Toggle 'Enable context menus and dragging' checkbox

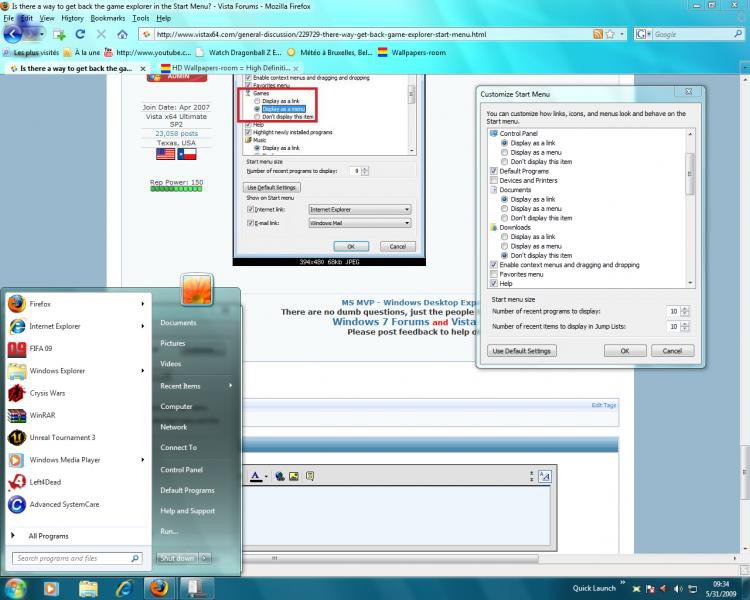tap(494, 265)
